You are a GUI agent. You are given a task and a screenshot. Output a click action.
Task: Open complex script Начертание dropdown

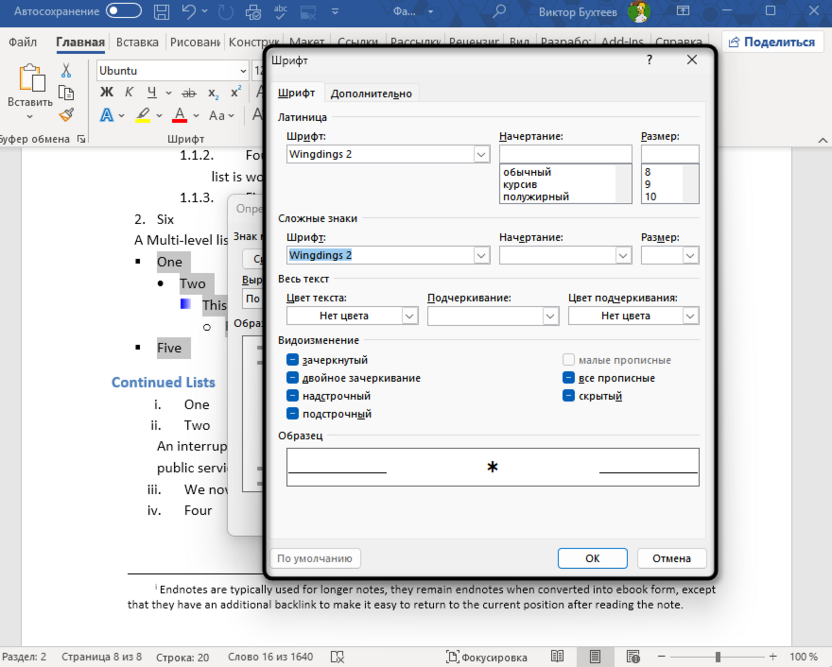(623, 255)
